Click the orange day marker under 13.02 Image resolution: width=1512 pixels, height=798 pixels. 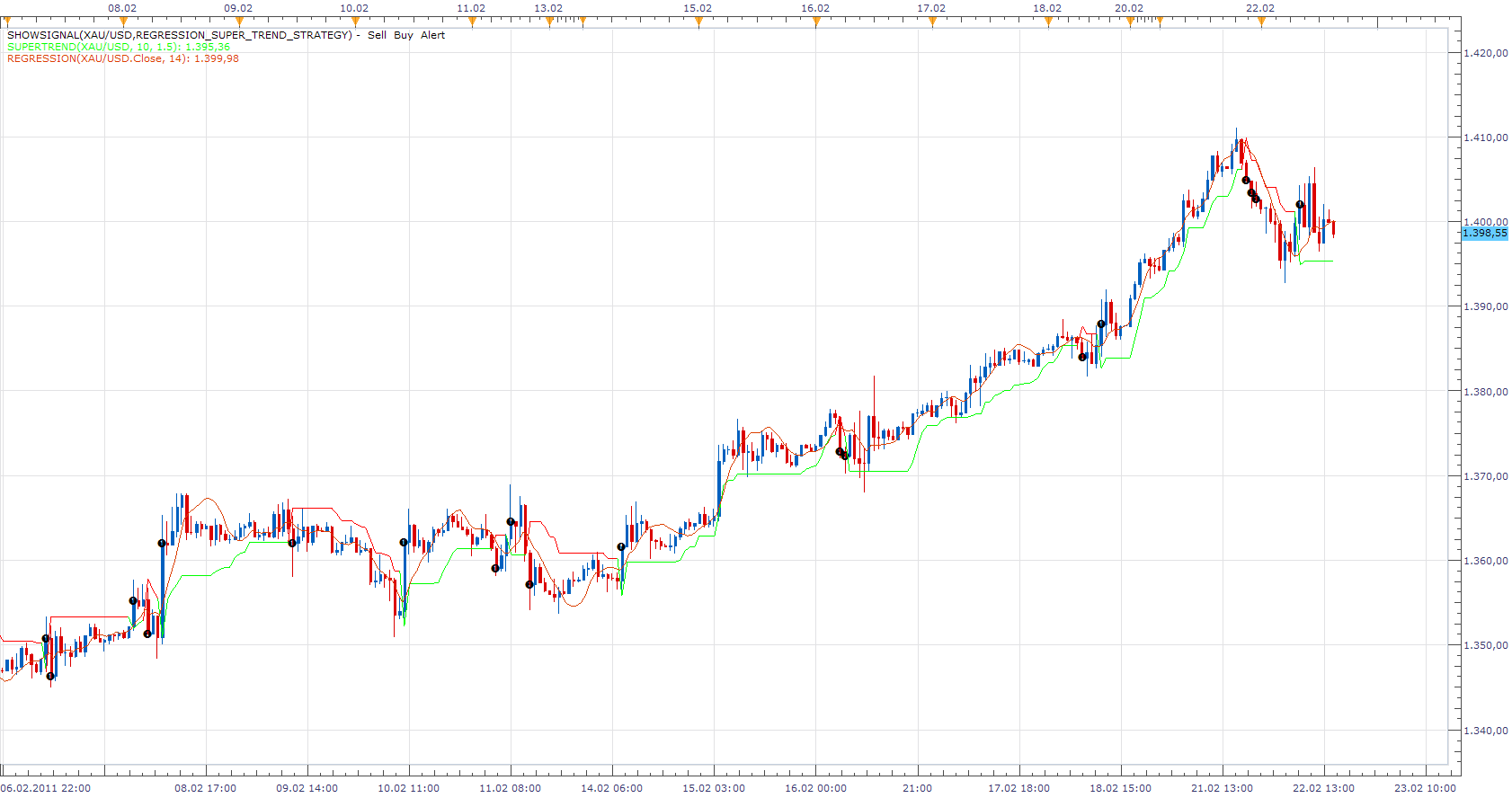549,22
